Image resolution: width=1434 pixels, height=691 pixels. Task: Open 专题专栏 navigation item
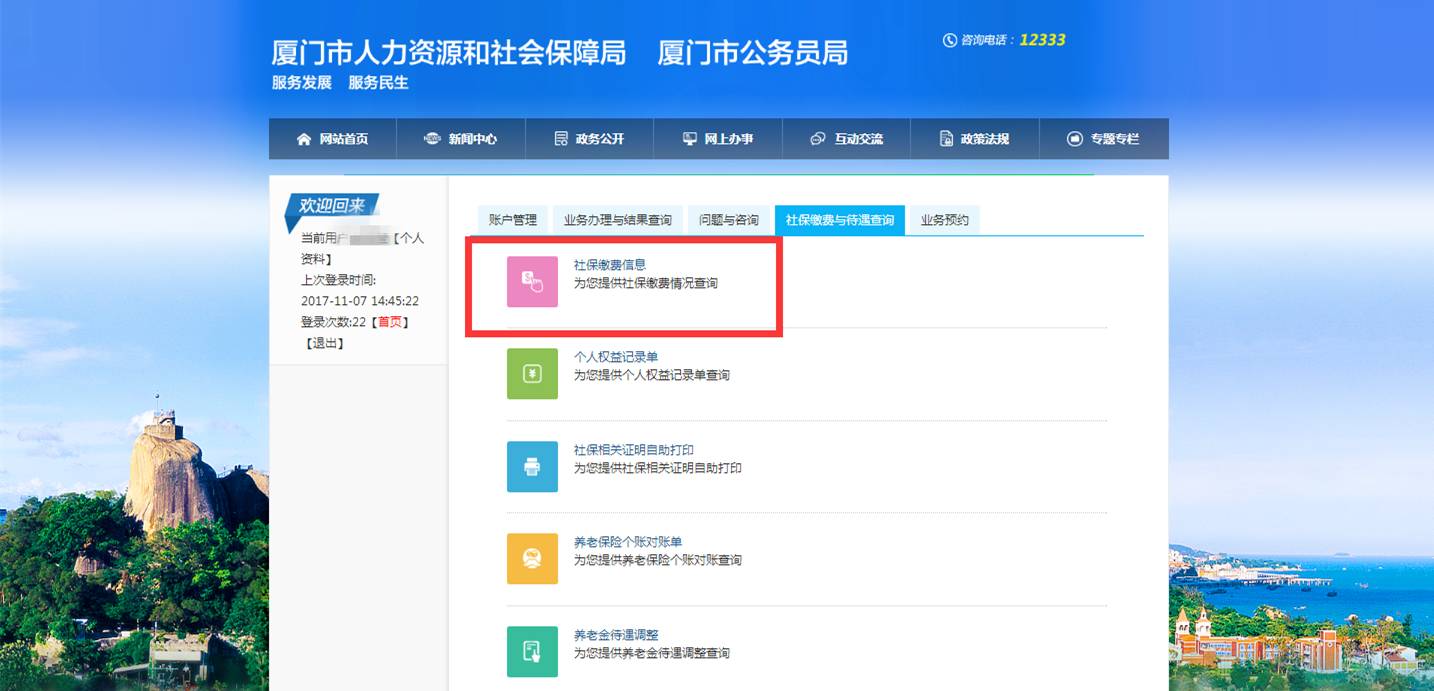(1103, 139)
